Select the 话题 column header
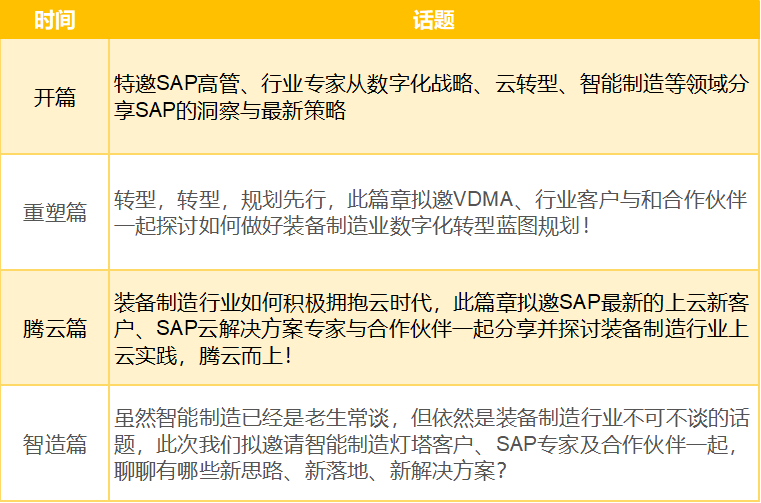761x503 pixels. (434, 20)
